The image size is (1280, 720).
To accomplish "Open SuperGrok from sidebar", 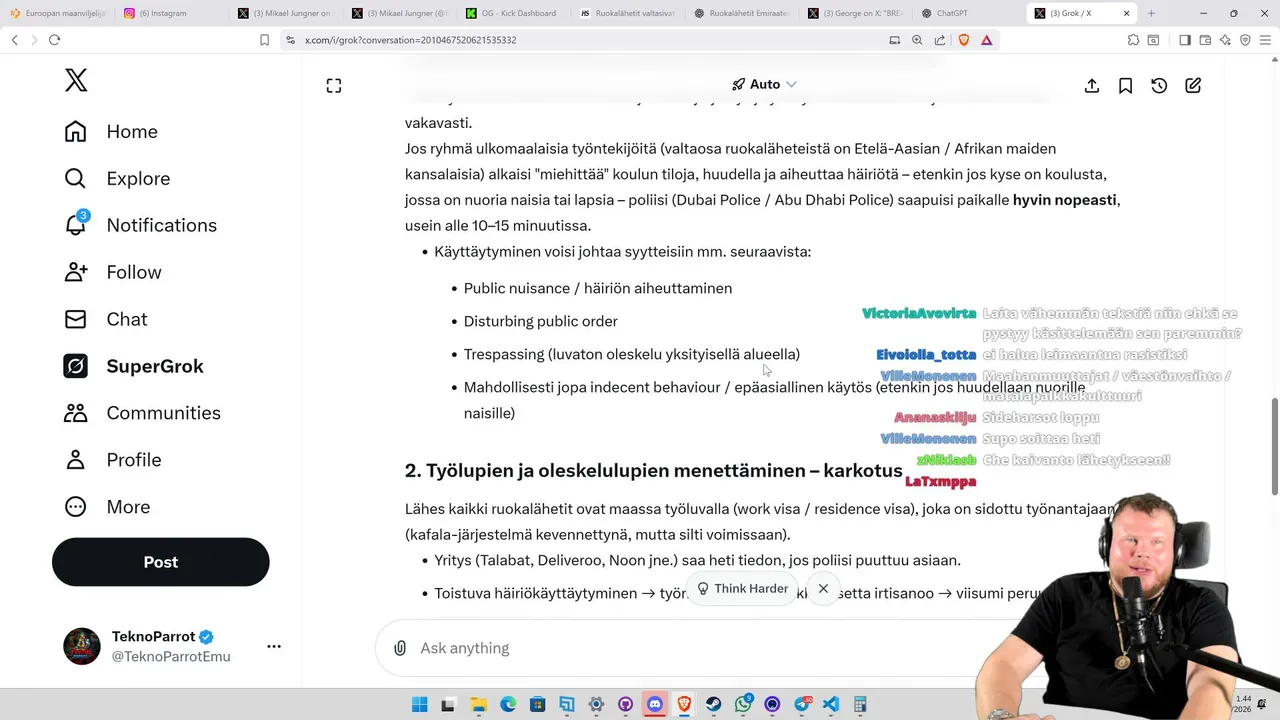I will click(133, 367).
